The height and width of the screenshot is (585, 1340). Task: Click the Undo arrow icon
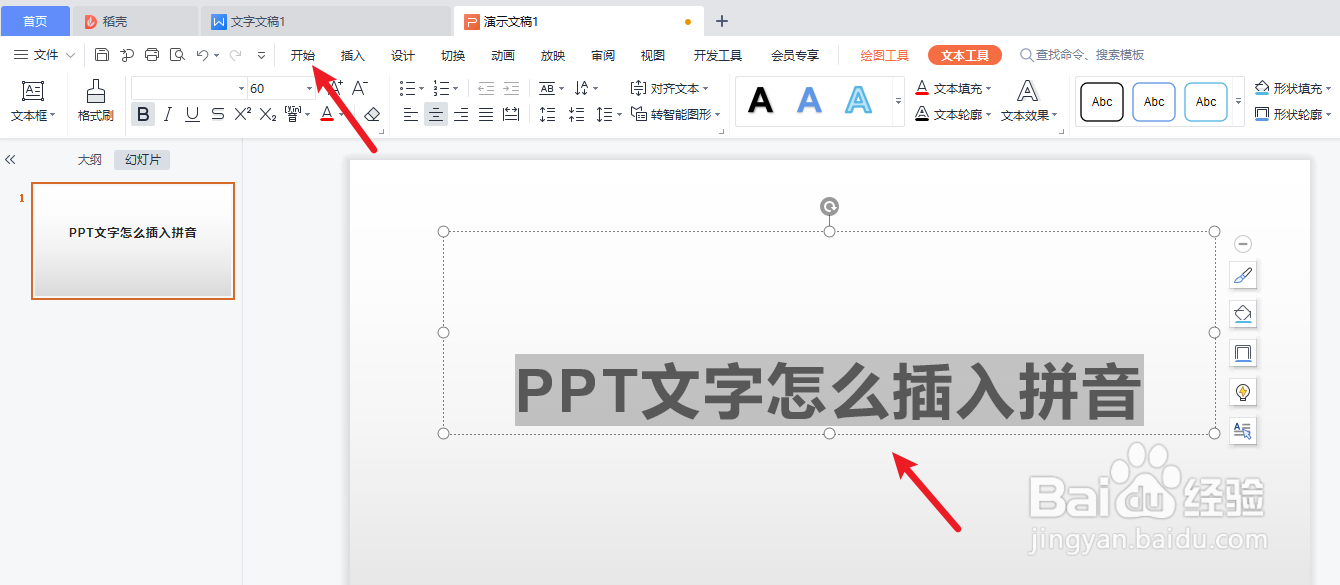[202, 55]
